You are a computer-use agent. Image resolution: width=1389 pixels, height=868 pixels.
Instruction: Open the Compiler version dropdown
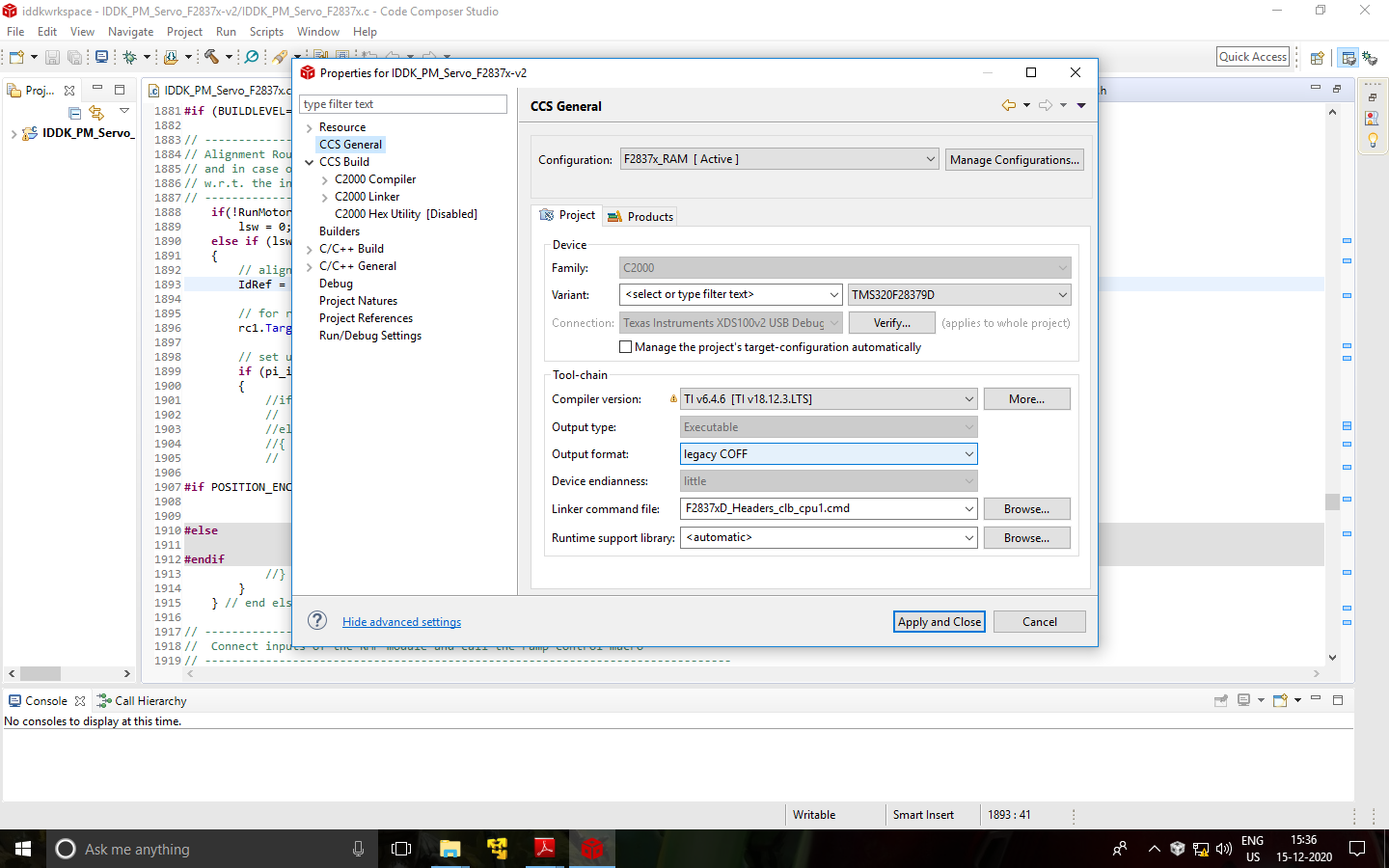pos(968,398)
